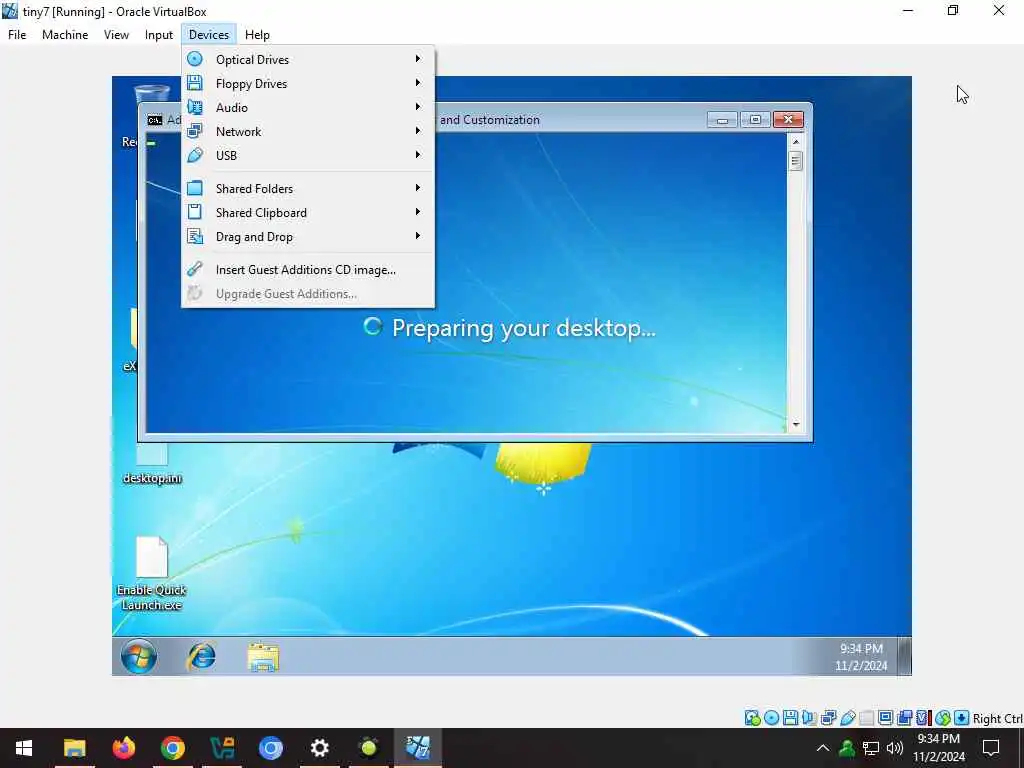The image size is (1024, 768).
Task: Click the Network adapters icon in menu
Action: 195,131
